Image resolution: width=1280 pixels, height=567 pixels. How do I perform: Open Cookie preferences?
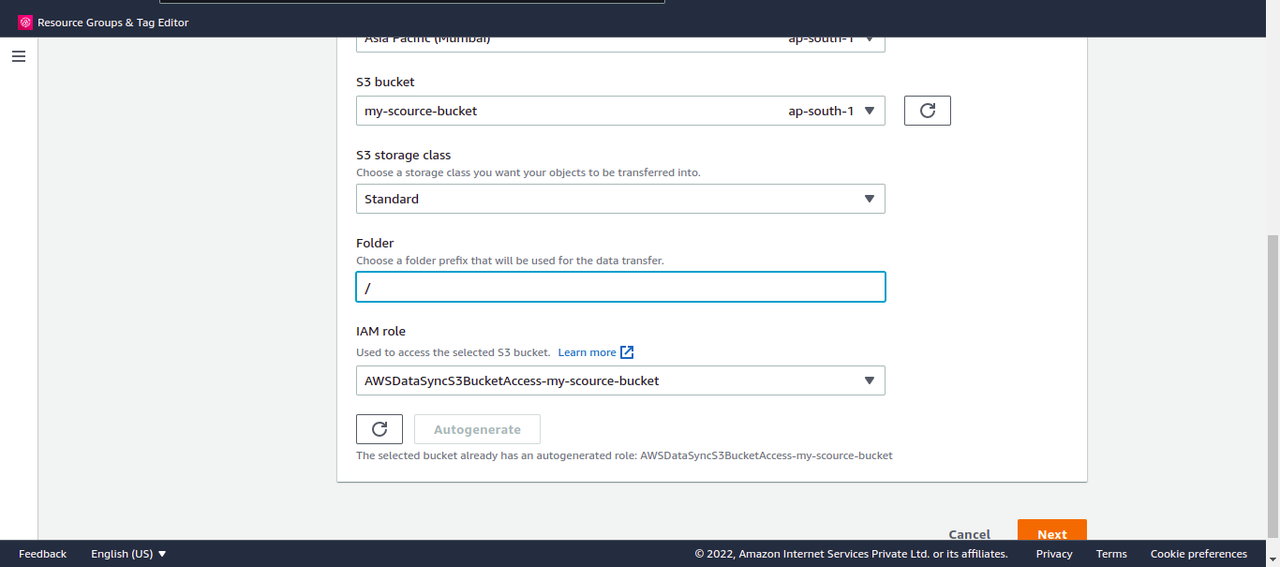click(x=1199, y=554)
